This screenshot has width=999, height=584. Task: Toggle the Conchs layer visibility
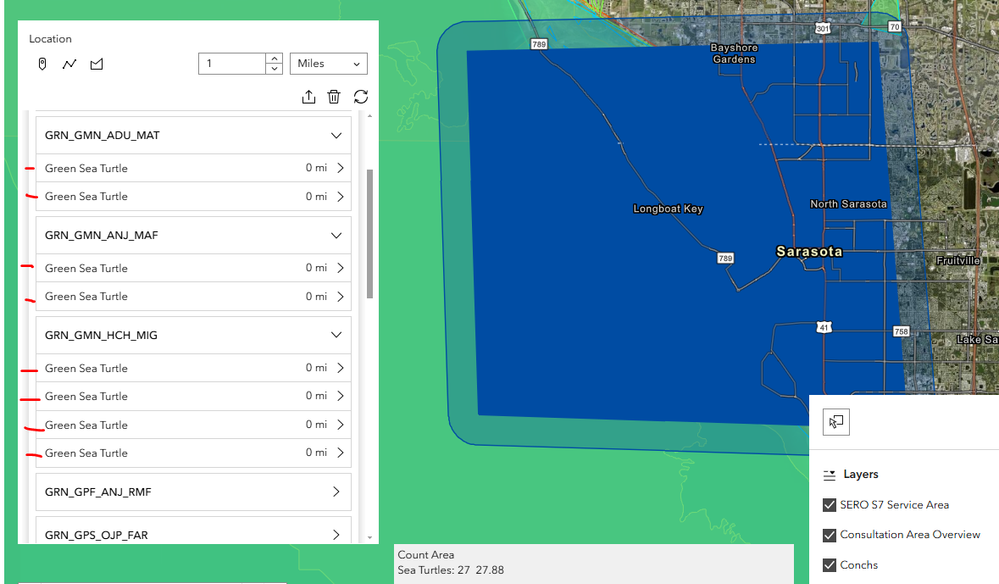point(829,564)
